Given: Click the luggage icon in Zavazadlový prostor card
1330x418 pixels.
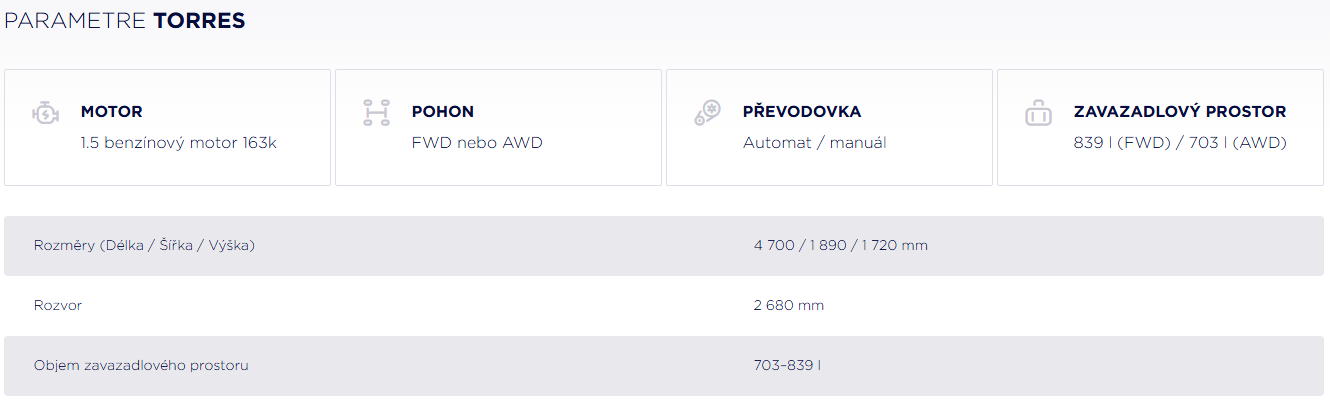Looking at the screenshot, I should tap(1038, 113).
